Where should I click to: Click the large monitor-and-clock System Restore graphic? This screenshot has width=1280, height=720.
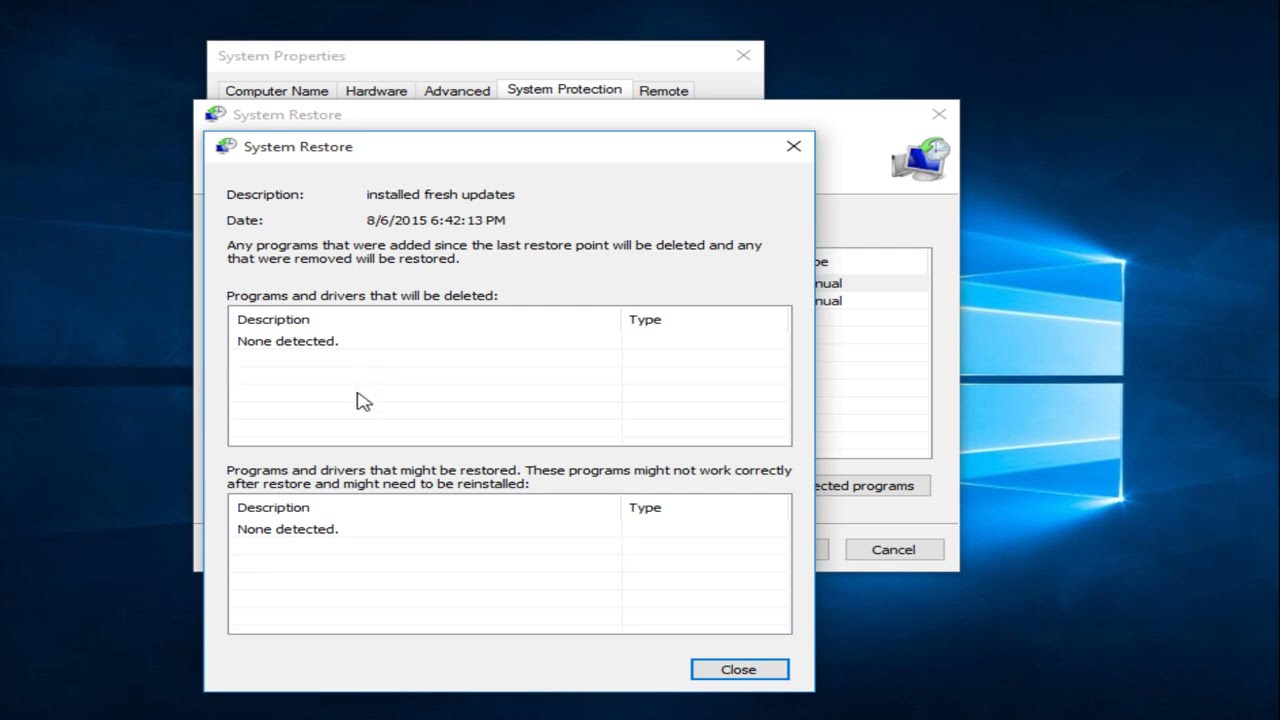(920, 159)
